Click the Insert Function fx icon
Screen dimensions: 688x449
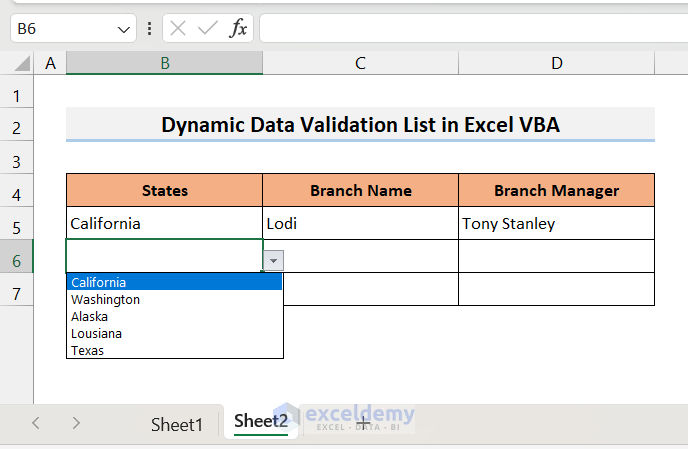(238, 28)
